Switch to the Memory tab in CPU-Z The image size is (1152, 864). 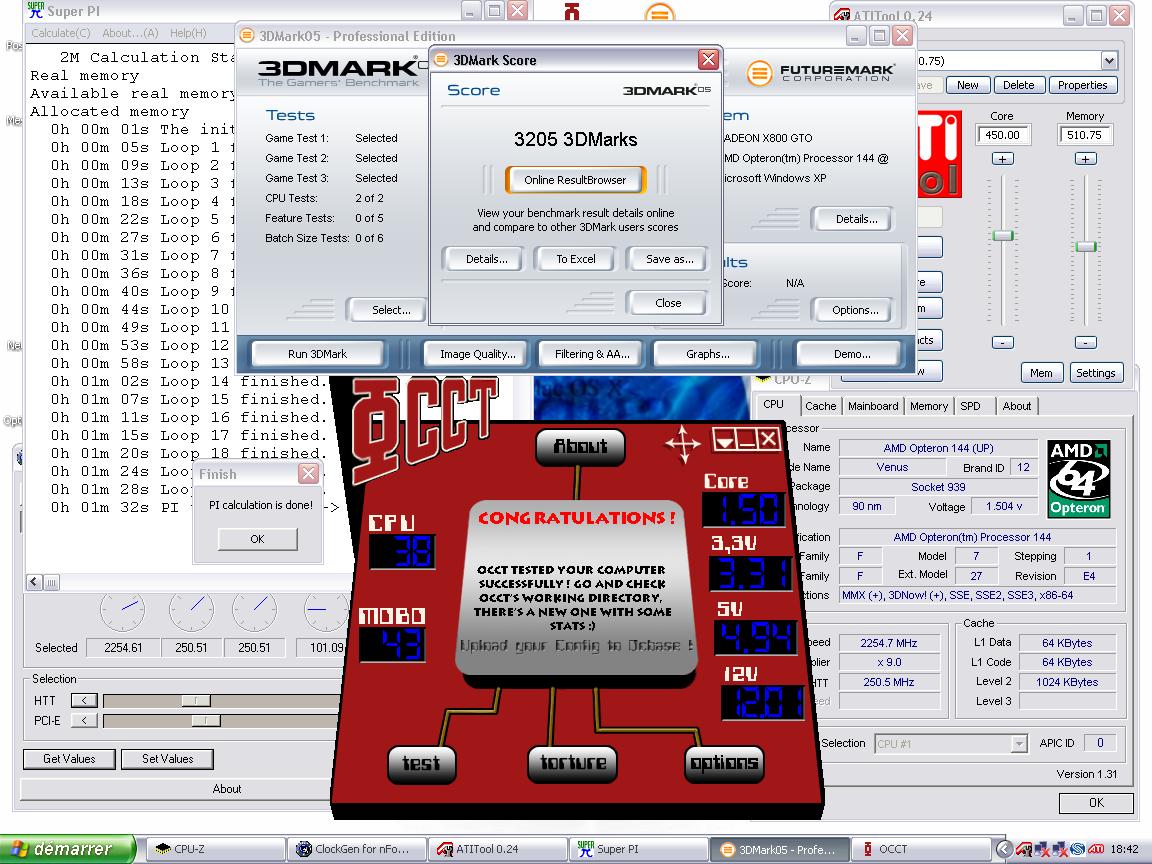[x=929, y=406]
